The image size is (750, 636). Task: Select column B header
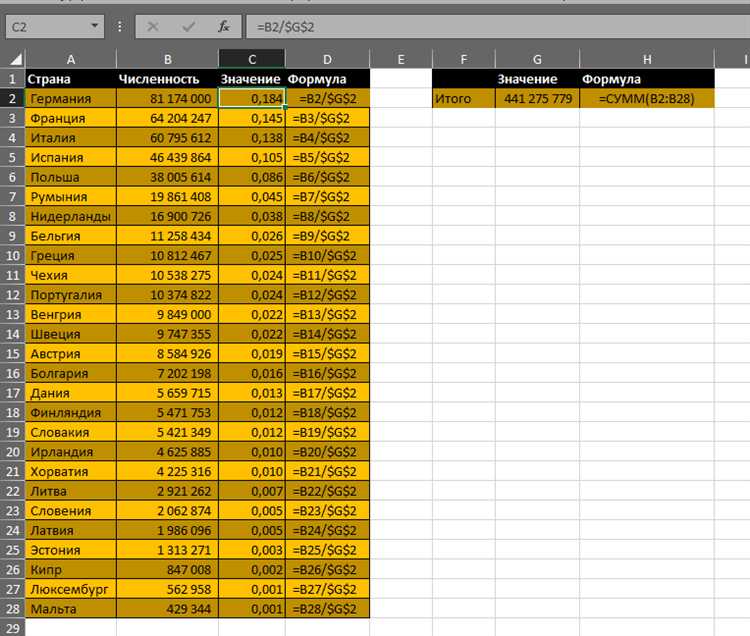(x=167, y=59)
